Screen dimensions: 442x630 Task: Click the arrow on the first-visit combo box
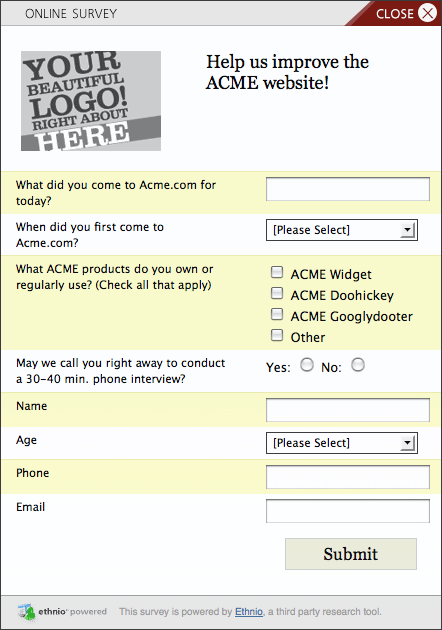click(x=408, y=230)
